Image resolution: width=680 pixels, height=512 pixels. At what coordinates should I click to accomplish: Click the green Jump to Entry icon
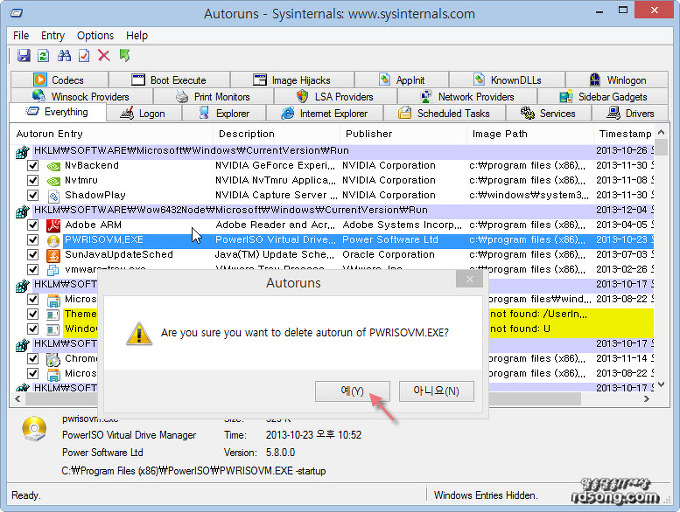point(125,56)
